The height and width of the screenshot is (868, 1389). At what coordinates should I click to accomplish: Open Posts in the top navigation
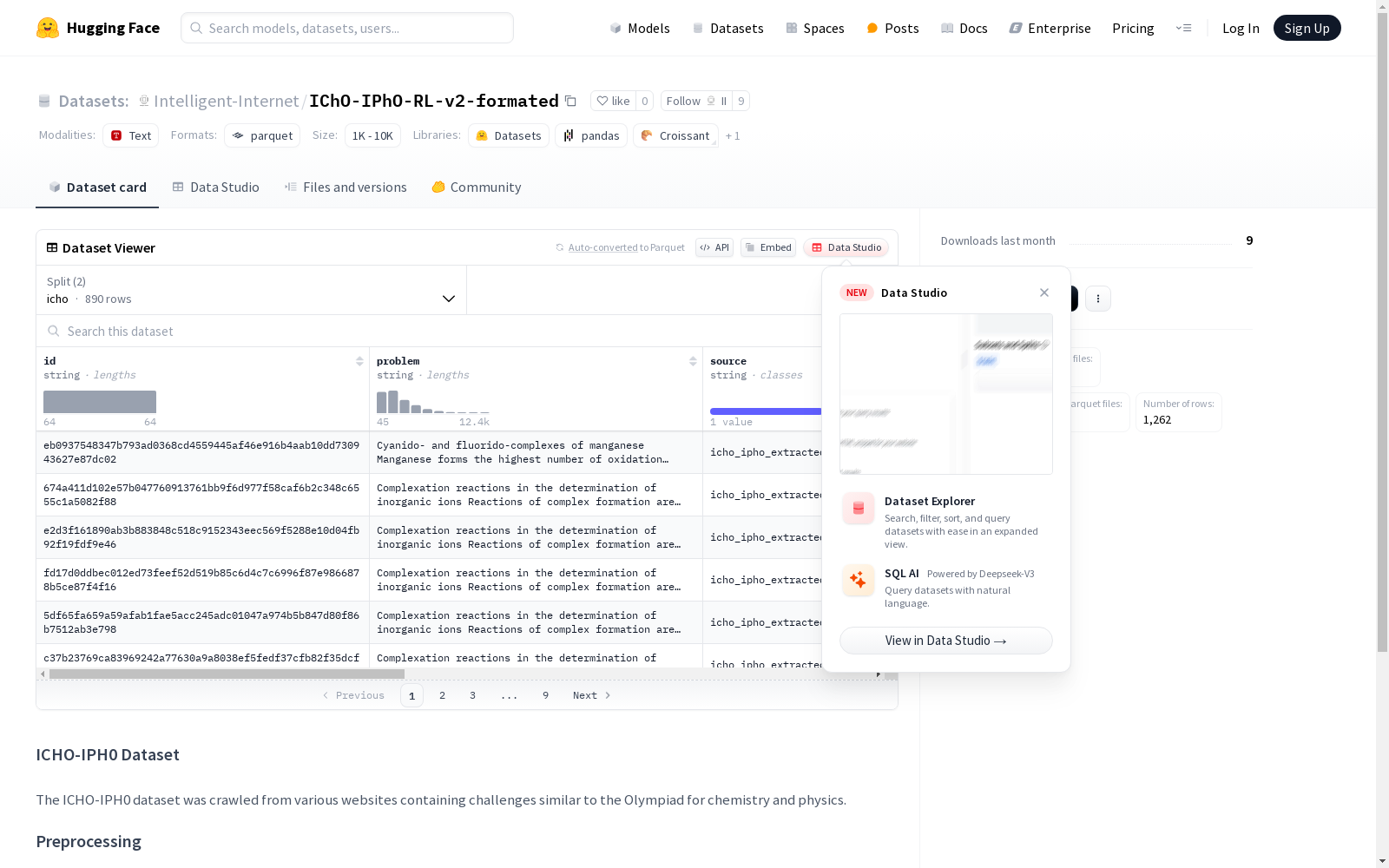[x=892, y=28]
